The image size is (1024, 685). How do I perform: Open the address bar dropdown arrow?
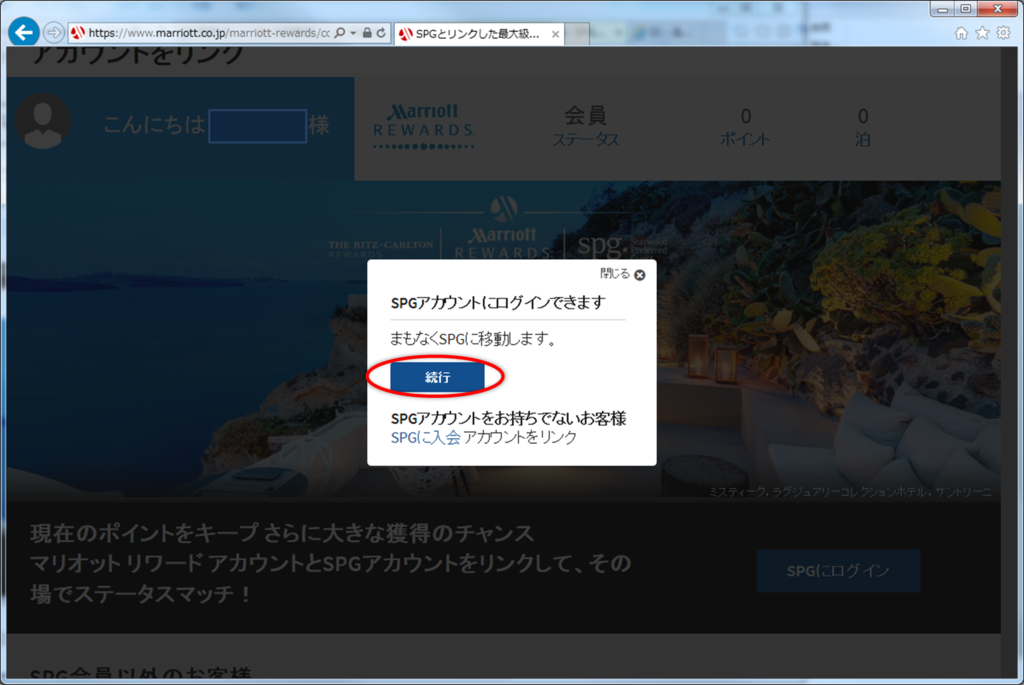pyautogui.click(x=353, y=33)
